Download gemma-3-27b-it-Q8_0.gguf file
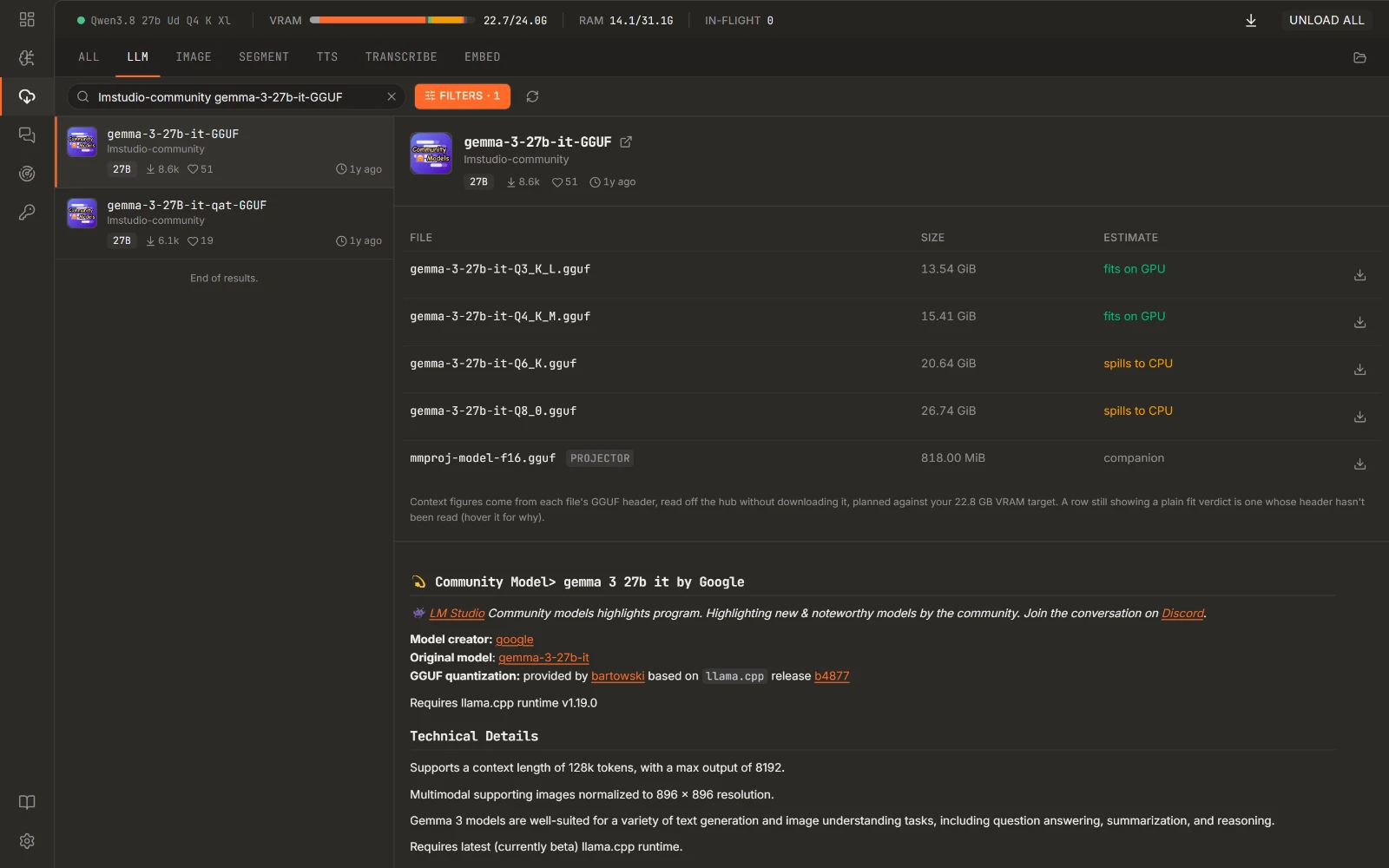 [1359, 417]
